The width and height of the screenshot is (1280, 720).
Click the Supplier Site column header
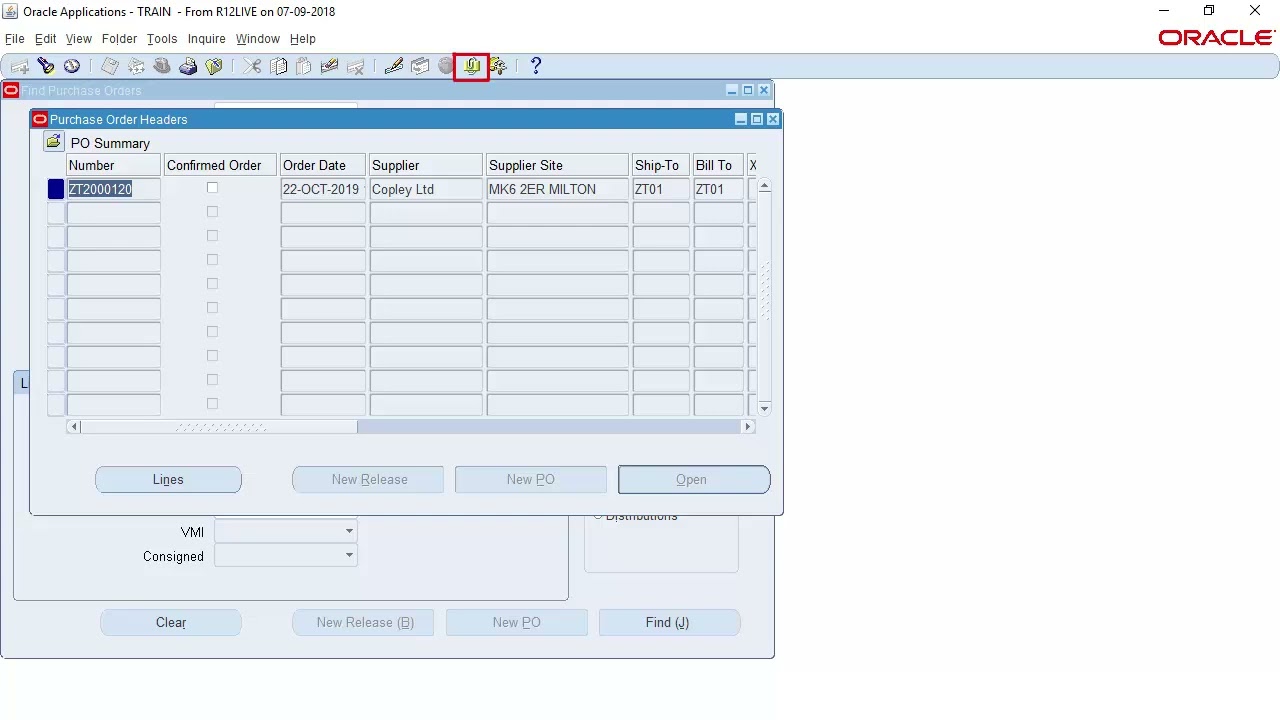[557, 165]
